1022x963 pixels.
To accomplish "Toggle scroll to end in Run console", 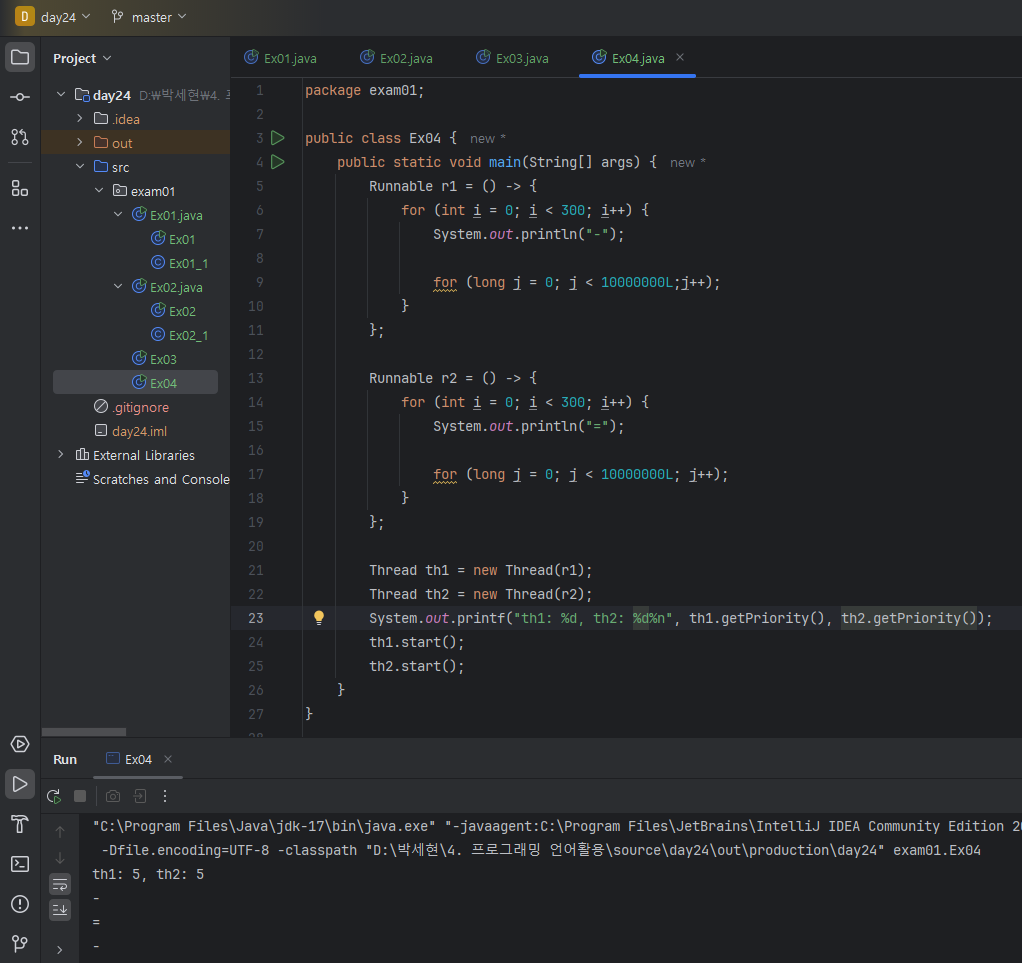I will tap(61, 909).
